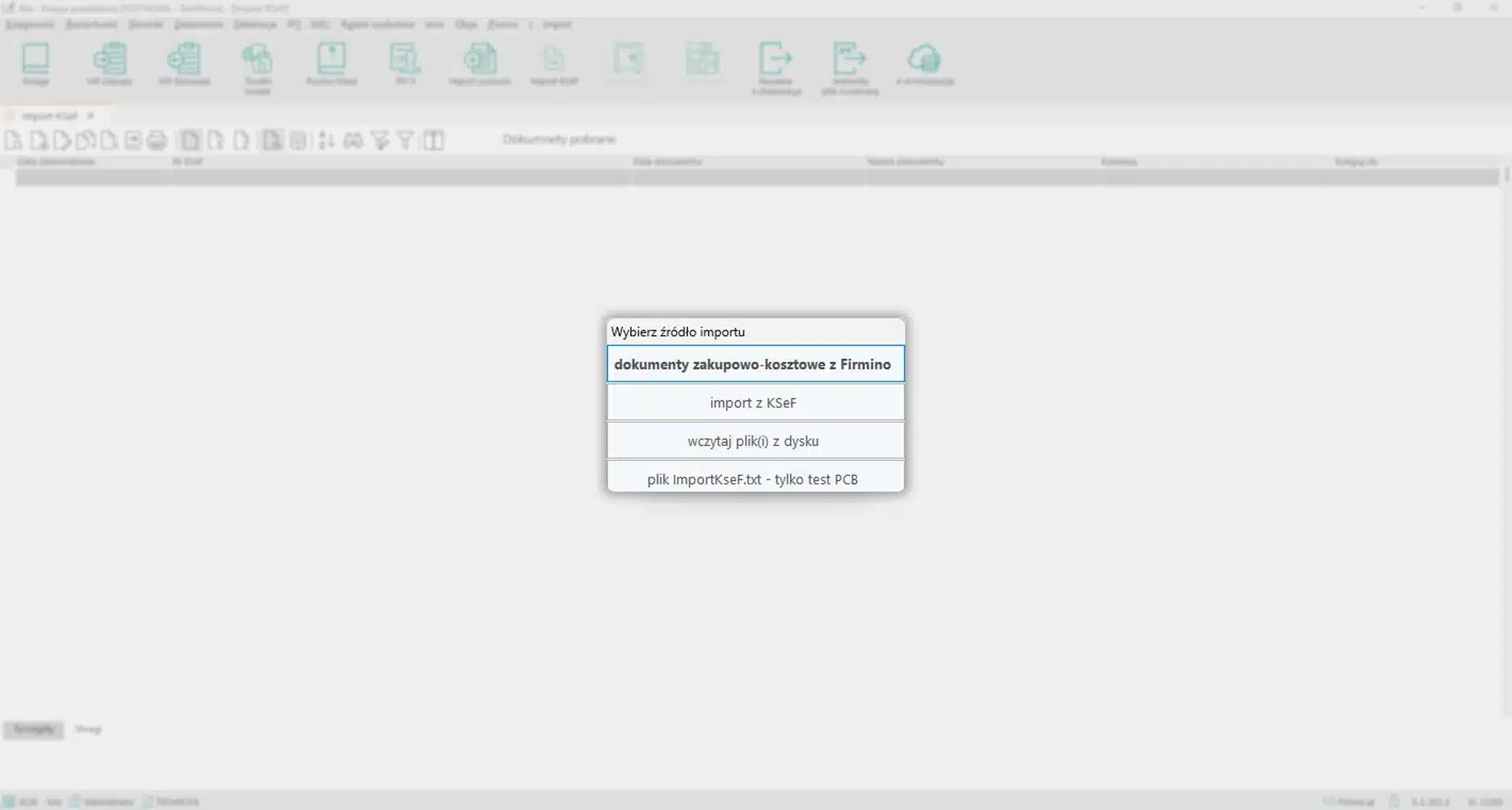Click the binoculars search icon
The width and height of the screenshot is (1512, 810).
[x=353, y=141]
